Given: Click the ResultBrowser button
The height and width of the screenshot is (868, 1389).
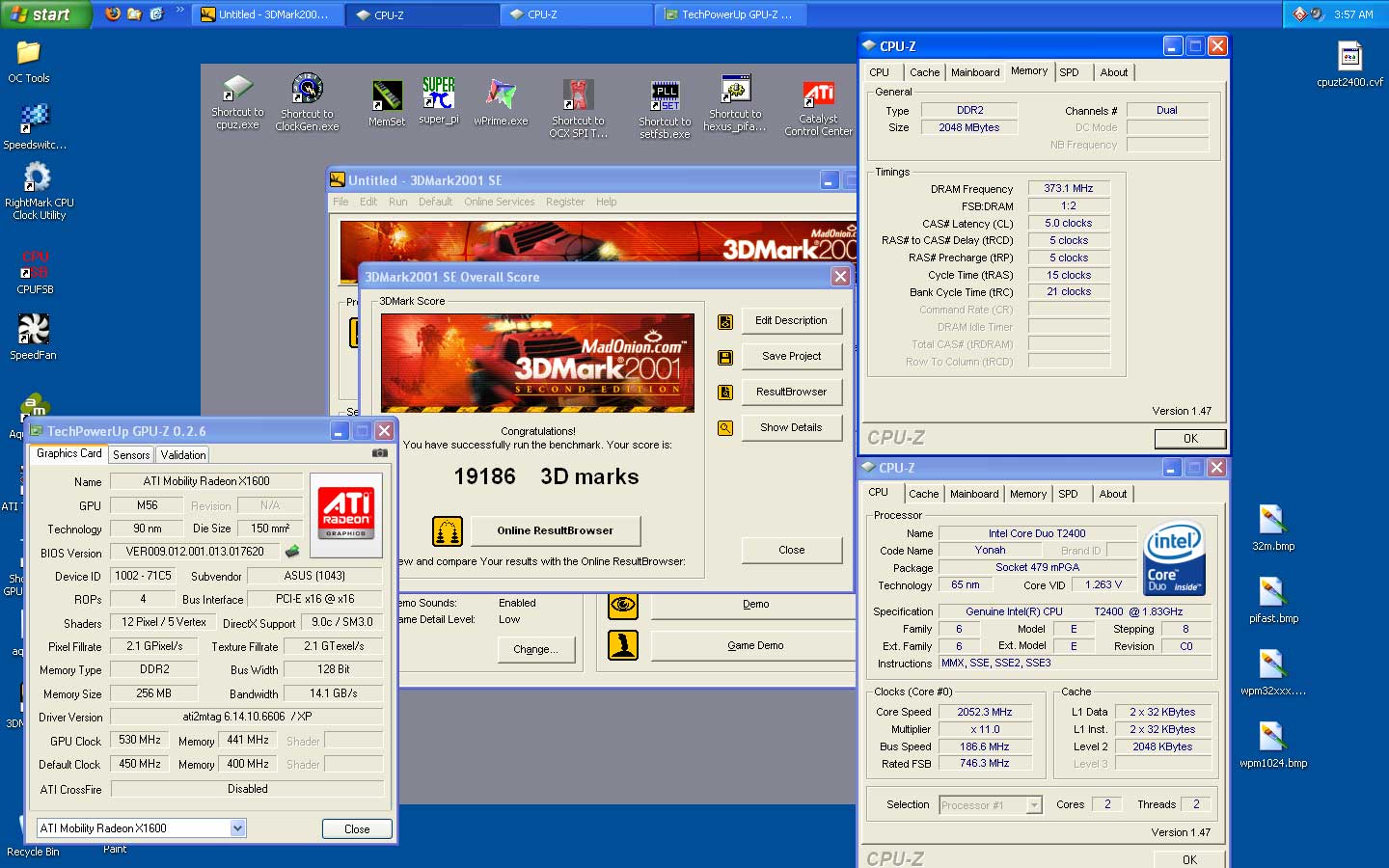Looking at the screenshot, I should coord(791,392).
